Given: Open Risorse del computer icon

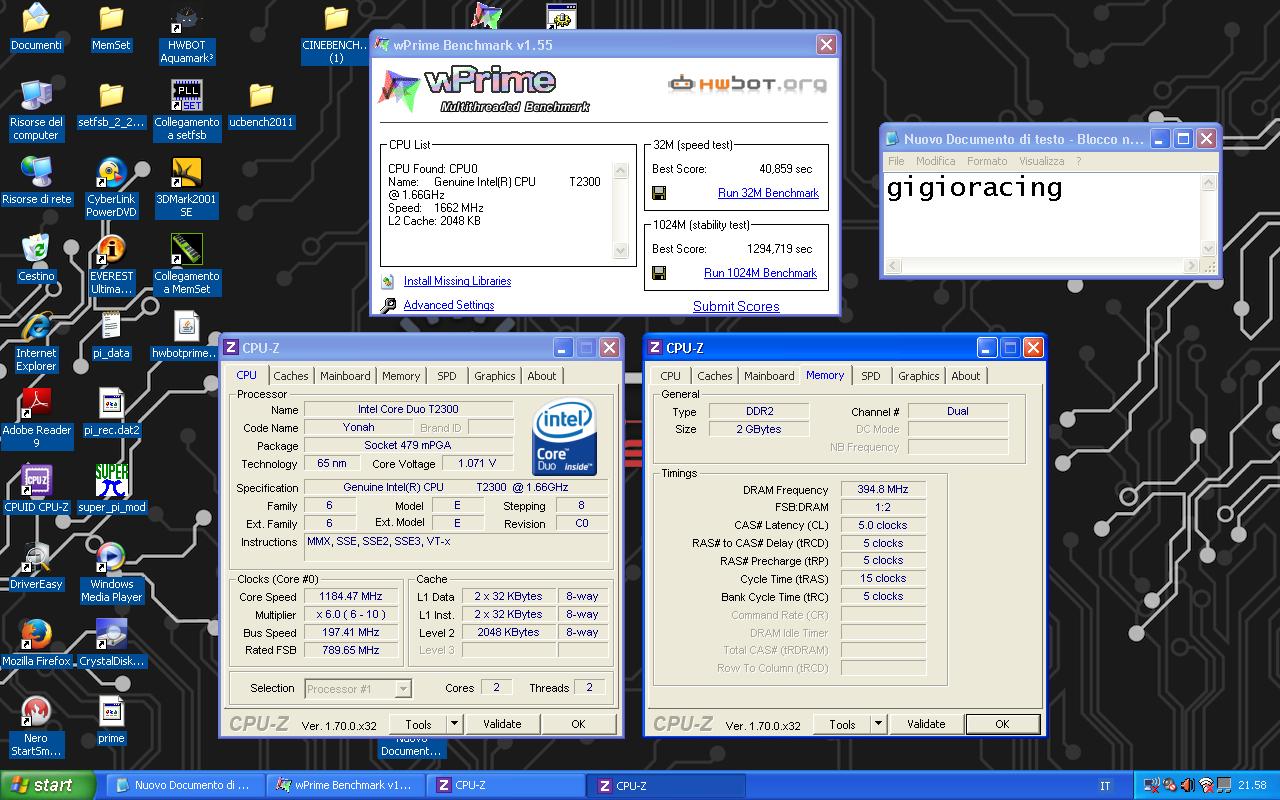Looking at the screenshot, I should tap(36, 110).
